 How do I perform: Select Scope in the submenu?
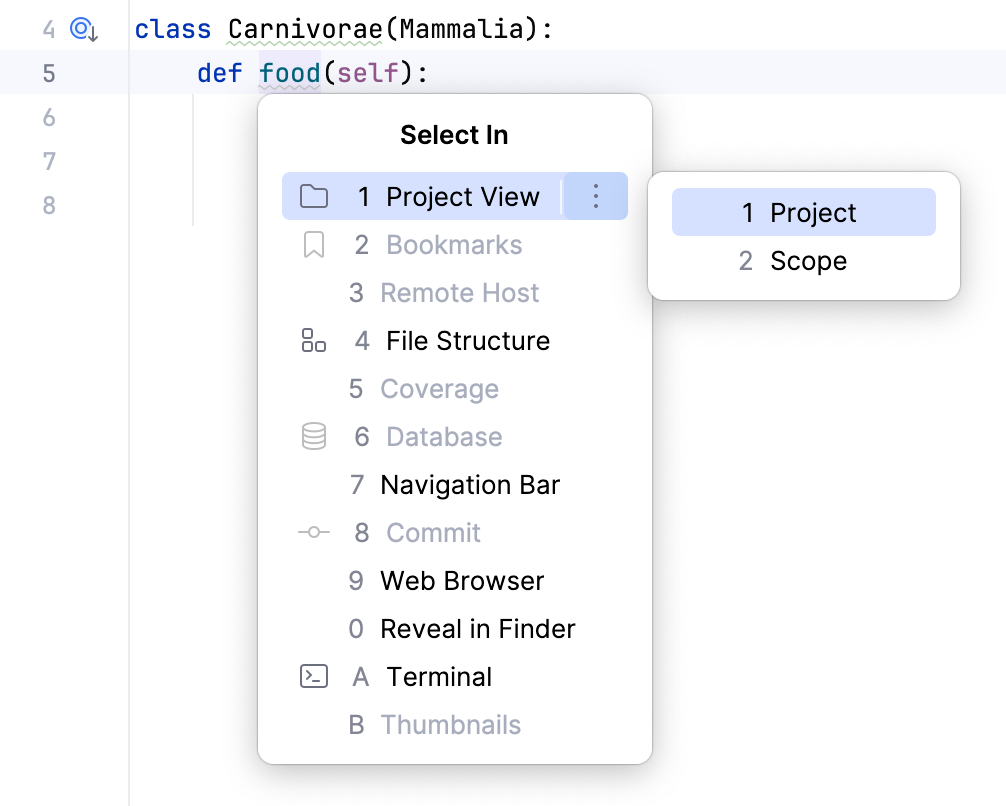coord(807,261)
